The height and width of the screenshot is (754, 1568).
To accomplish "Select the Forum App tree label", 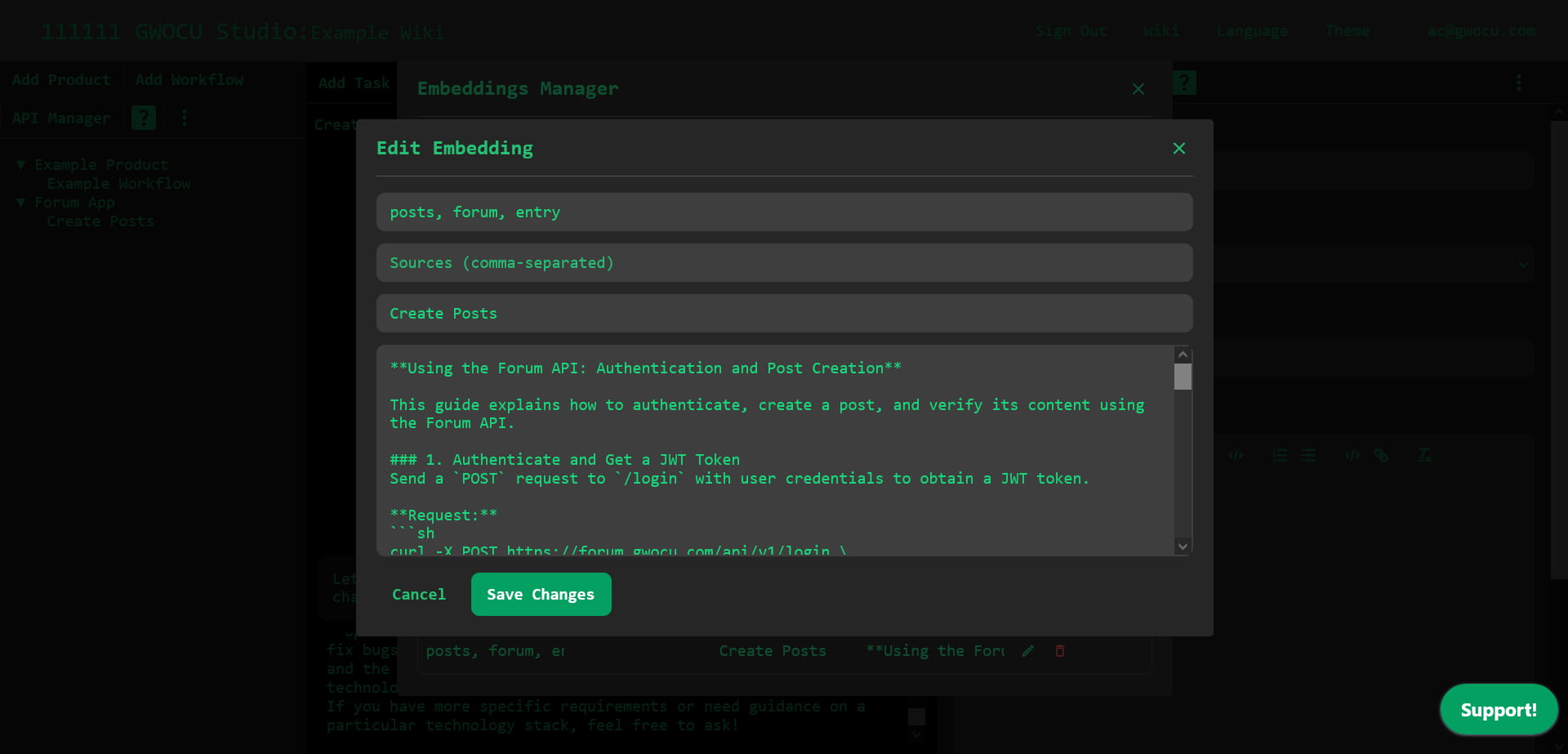I will pos(74,203).
